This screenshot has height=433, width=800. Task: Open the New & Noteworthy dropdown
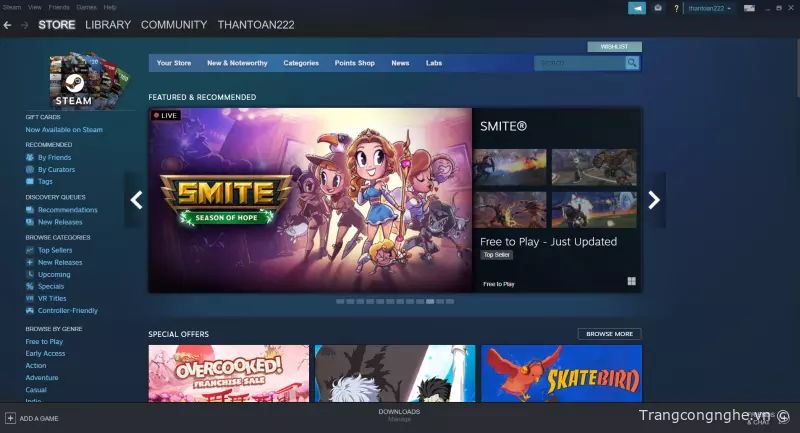[237, 63]
